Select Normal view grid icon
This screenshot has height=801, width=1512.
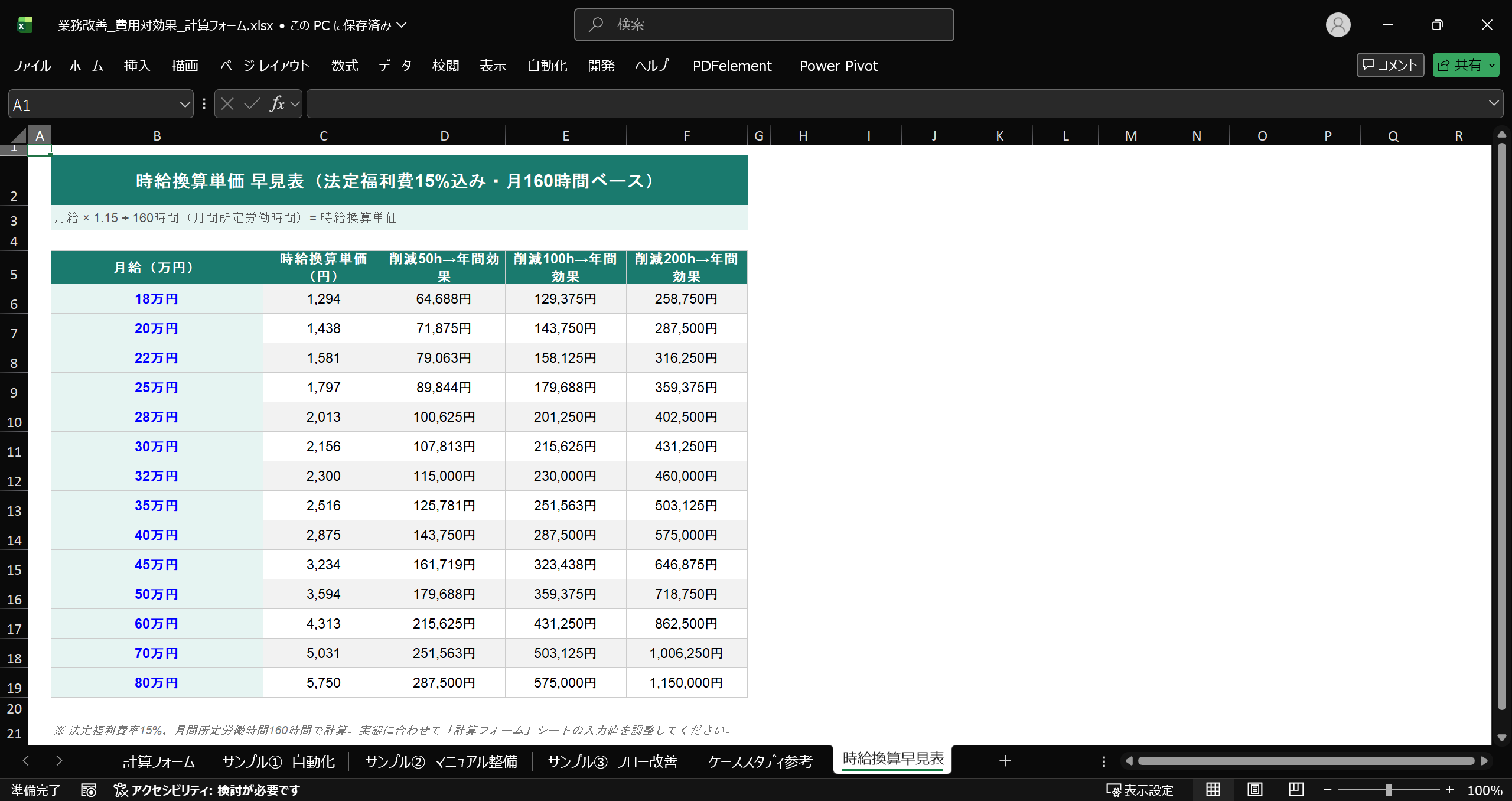pos(1213,789)
